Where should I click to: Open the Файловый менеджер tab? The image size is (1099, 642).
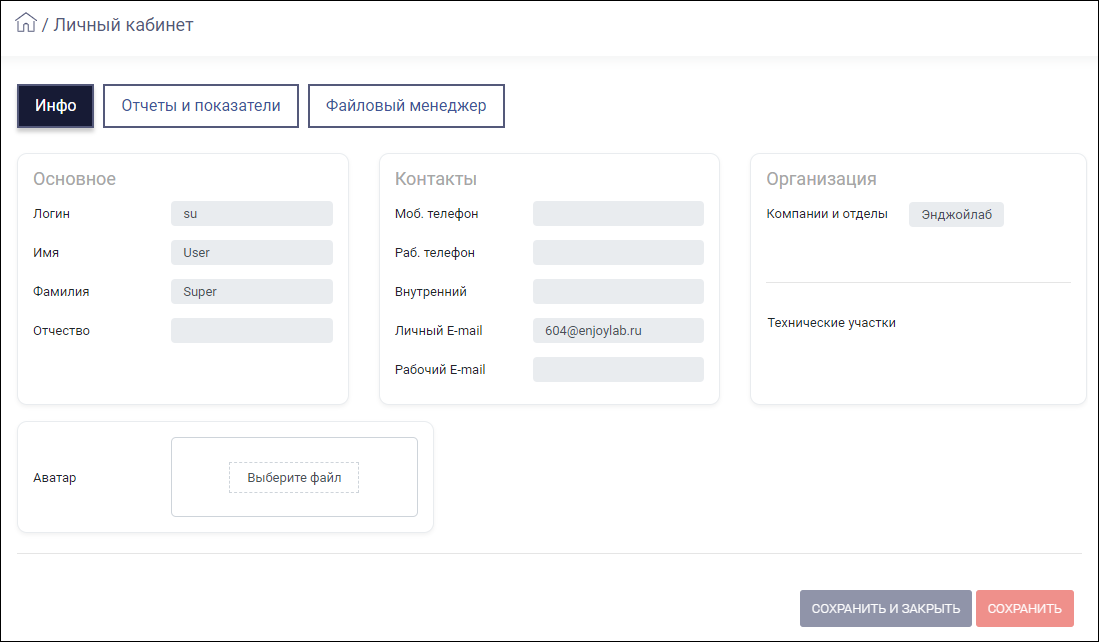(406, 106)
